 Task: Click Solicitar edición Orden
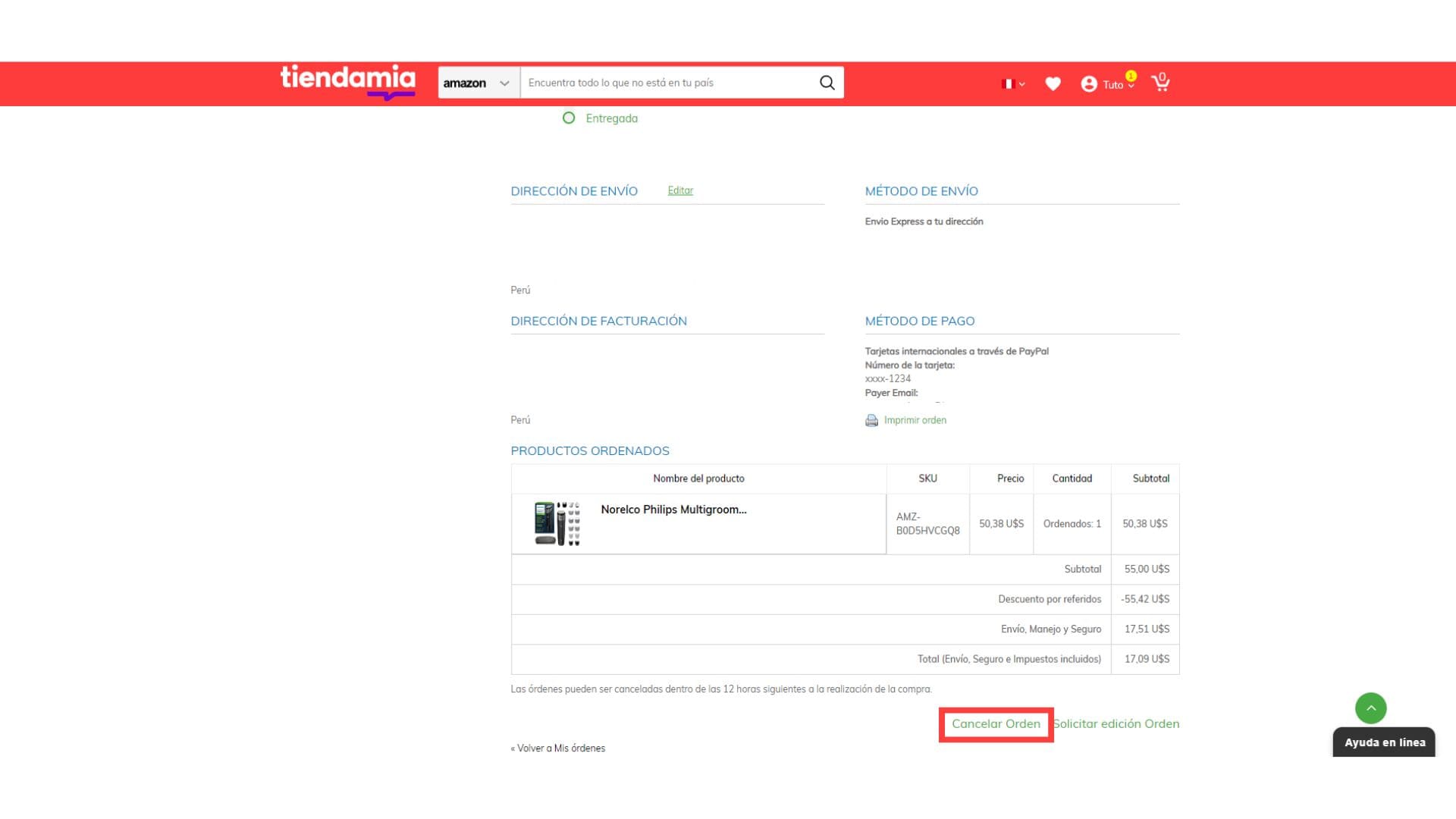(1117, 723)
